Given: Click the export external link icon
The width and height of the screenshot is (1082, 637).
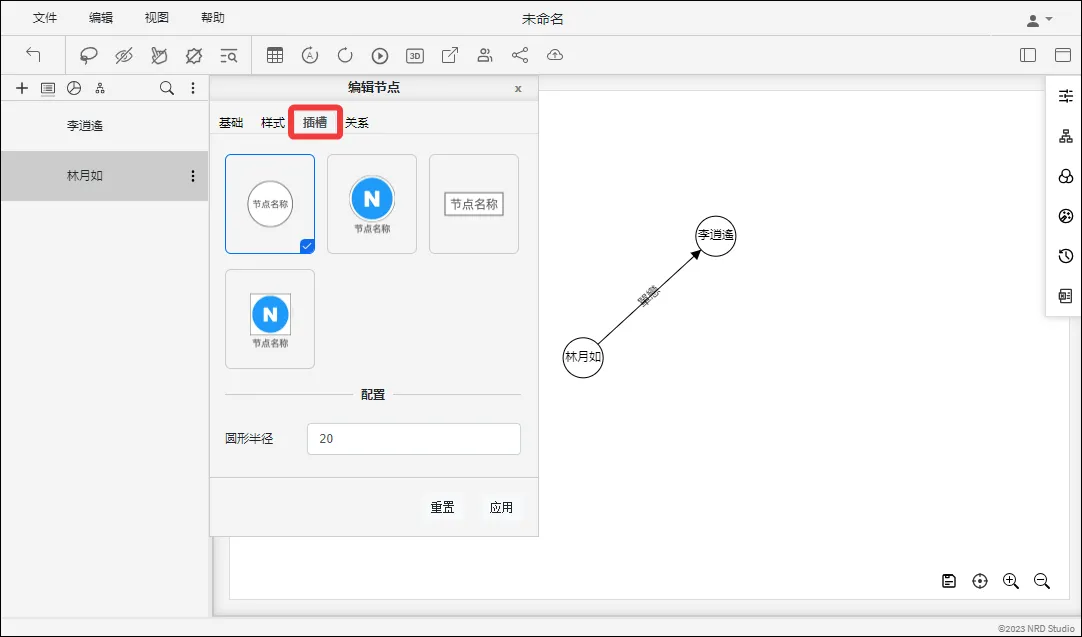Looking at the screenshot, I should click(450, 55).
